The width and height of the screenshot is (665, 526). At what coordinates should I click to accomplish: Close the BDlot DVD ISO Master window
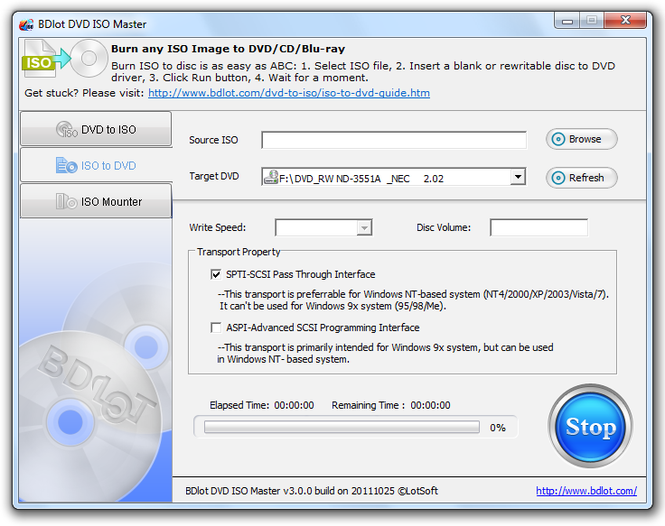click(625, 20)
